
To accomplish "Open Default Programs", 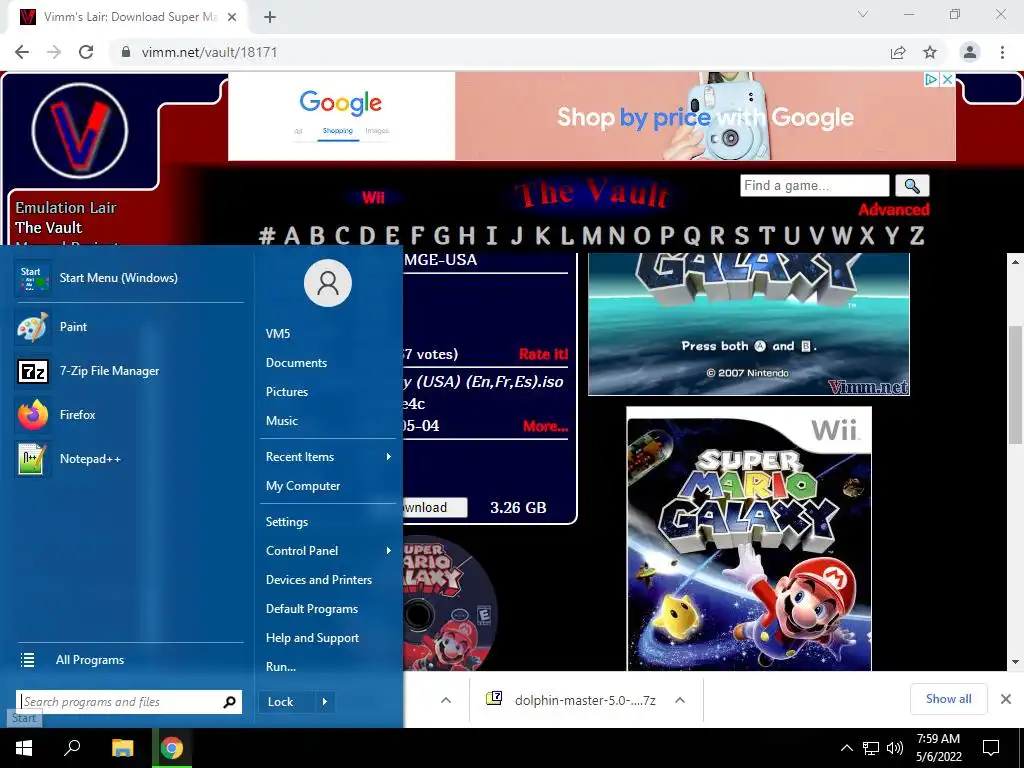I will pyautogui.click(x=312, y=609).
